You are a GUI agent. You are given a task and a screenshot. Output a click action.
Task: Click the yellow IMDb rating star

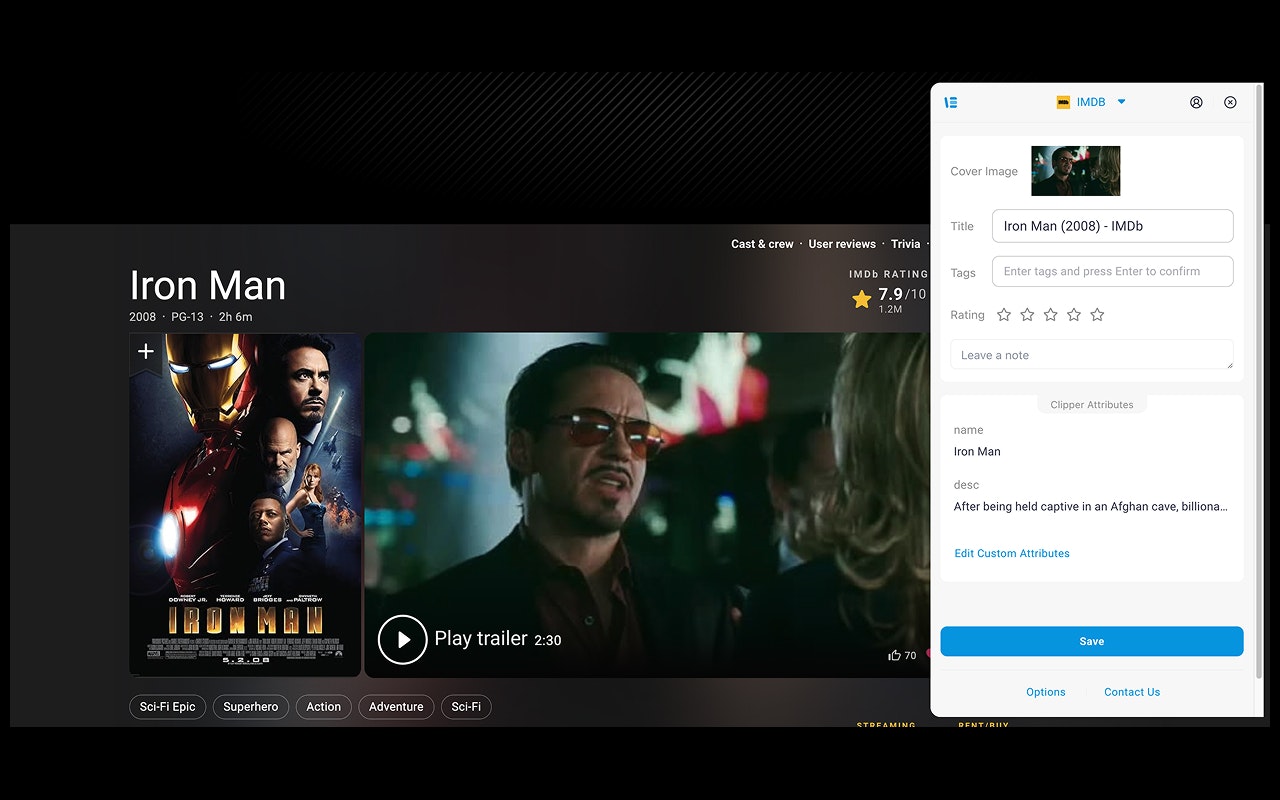[861, 299]
